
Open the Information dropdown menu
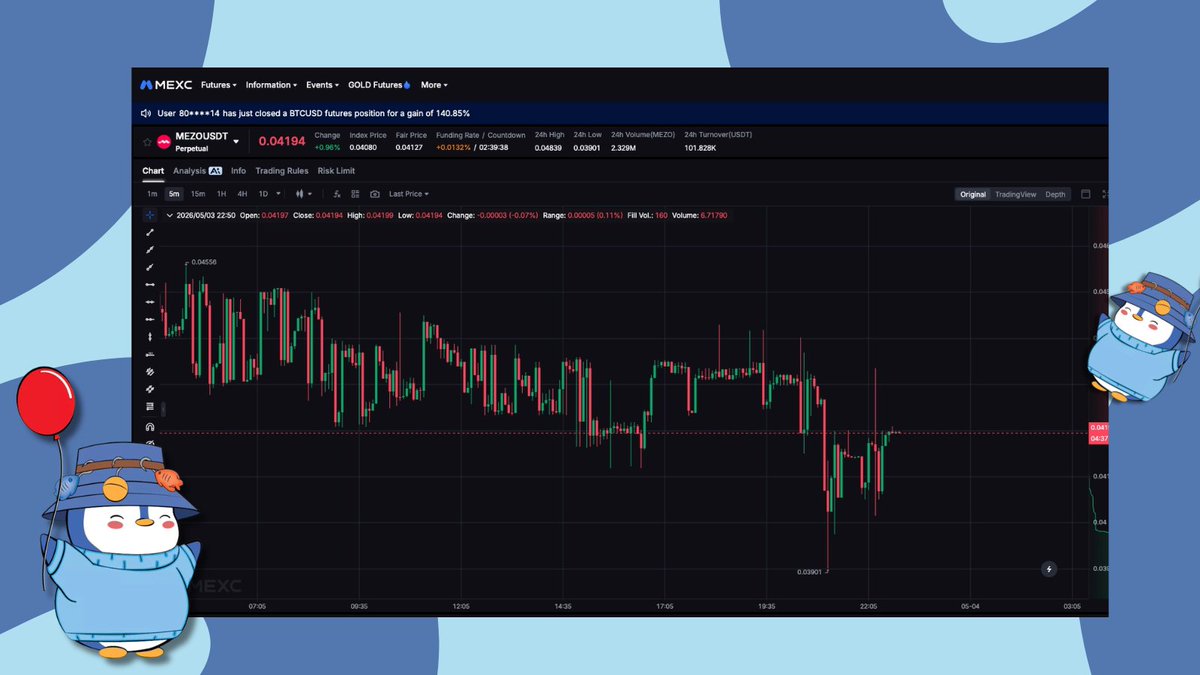(271, 85)
